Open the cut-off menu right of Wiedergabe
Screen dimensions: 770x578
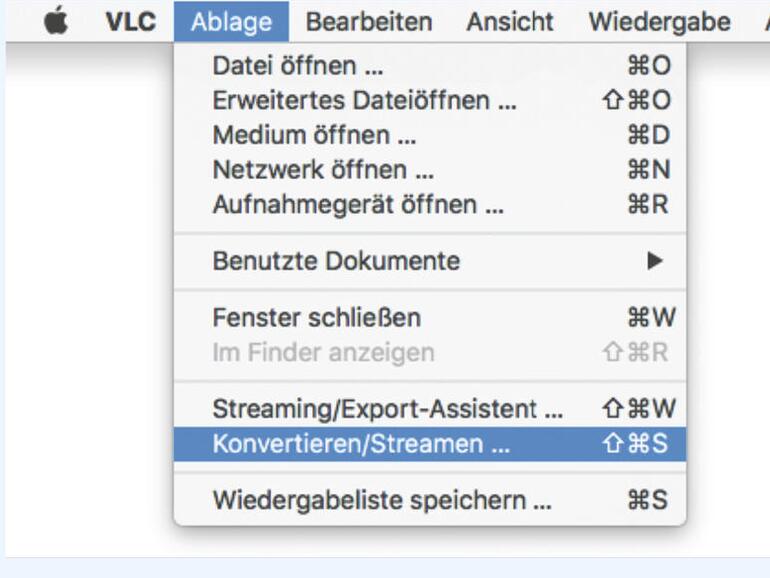pyautogui.click(x=765, y=21)
